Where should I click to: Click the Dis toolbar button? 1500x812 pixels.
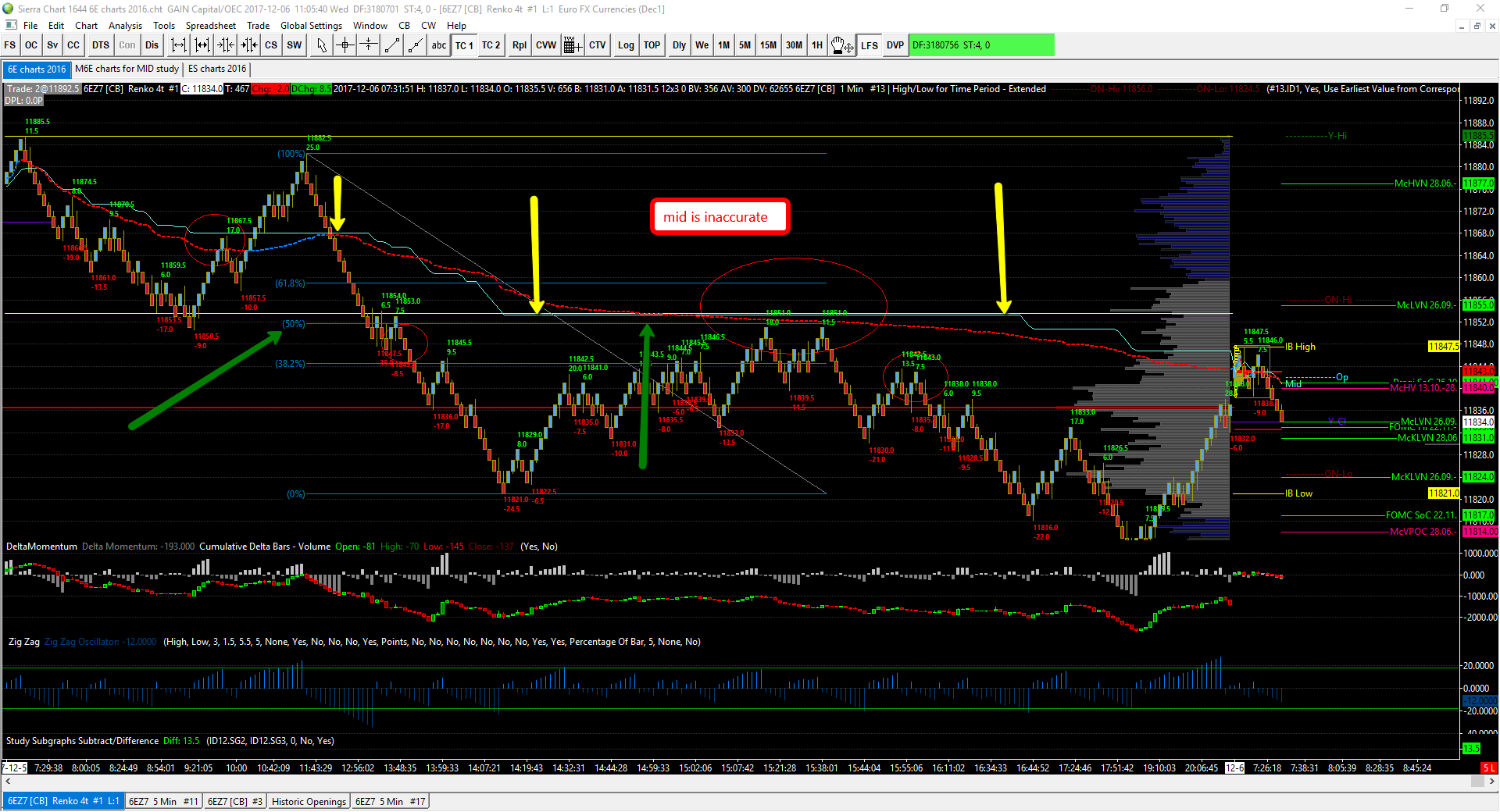click(x=152, y=45)
